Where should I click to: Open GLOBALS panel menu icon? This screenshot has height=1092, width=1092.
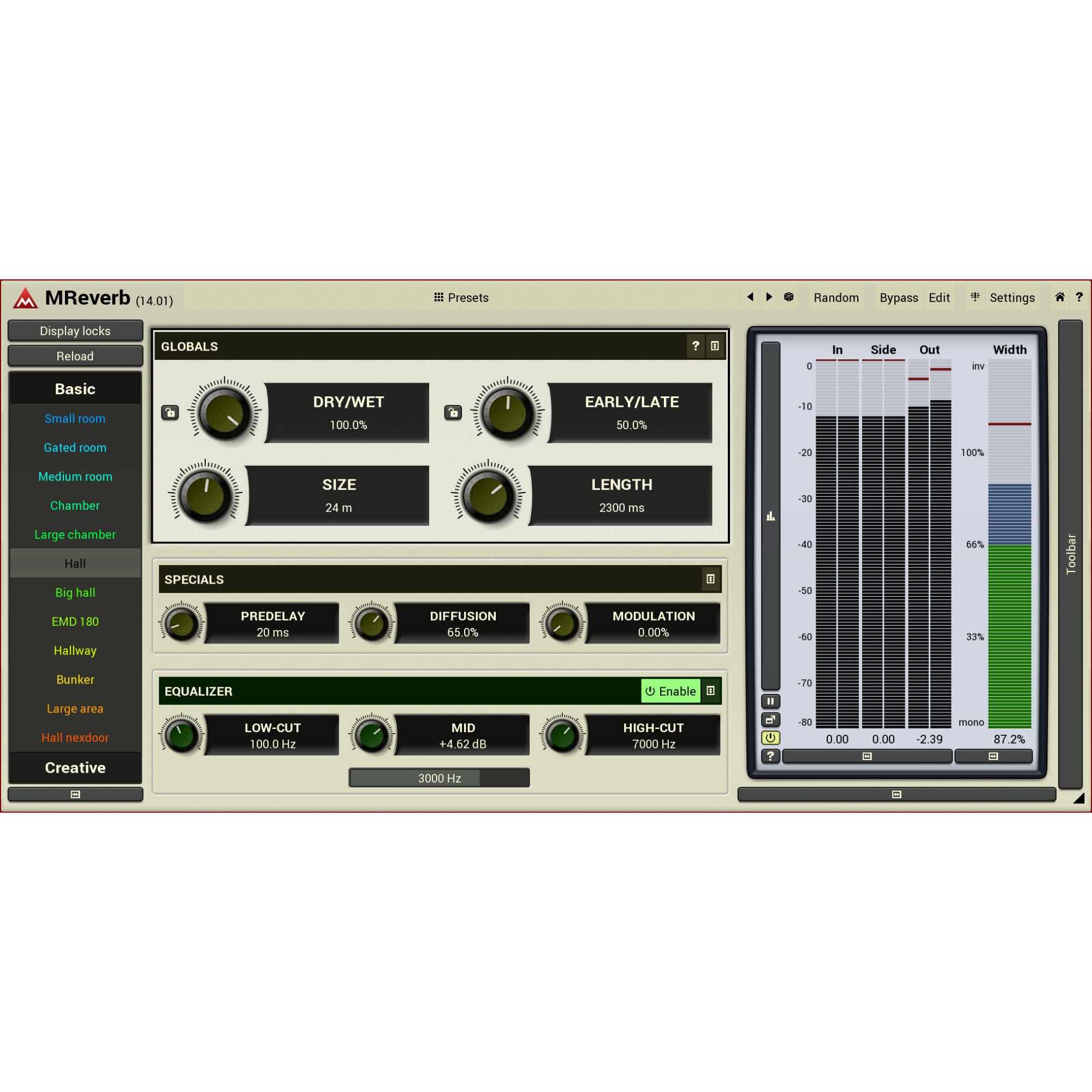[x=715, y=346]
